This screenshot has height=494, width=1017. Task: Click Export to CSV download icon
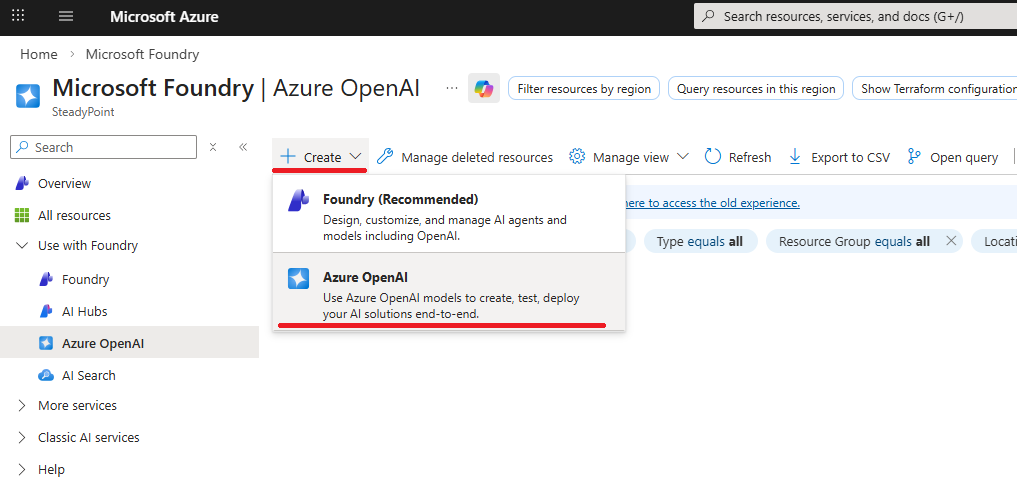(795, 157)
